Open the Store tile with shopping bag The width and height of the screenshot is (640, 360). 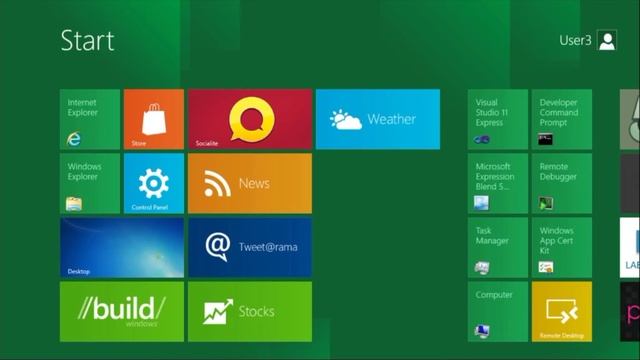point(154,119)
